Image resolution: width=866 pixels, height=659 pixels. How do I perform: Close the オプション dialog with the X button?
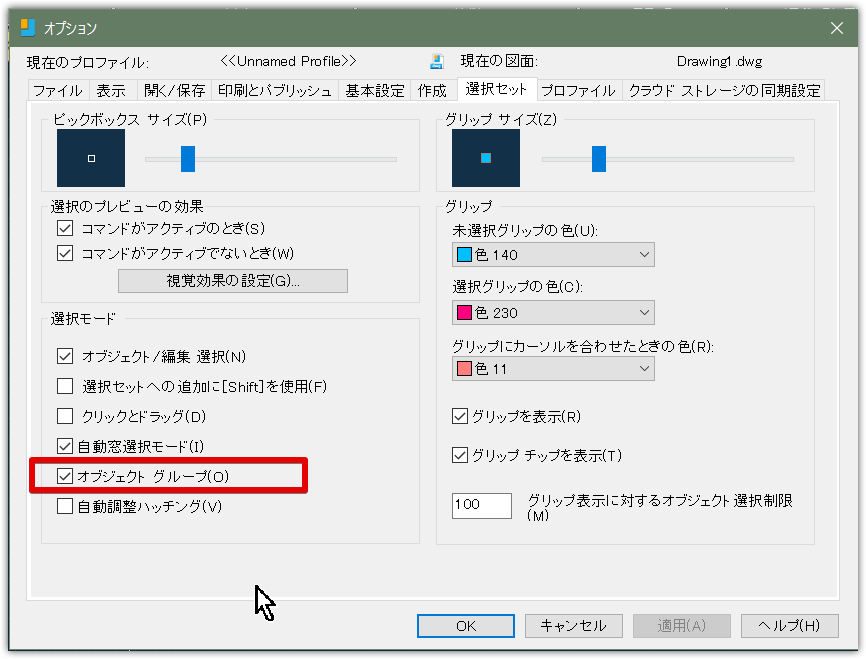click(837, 28)
